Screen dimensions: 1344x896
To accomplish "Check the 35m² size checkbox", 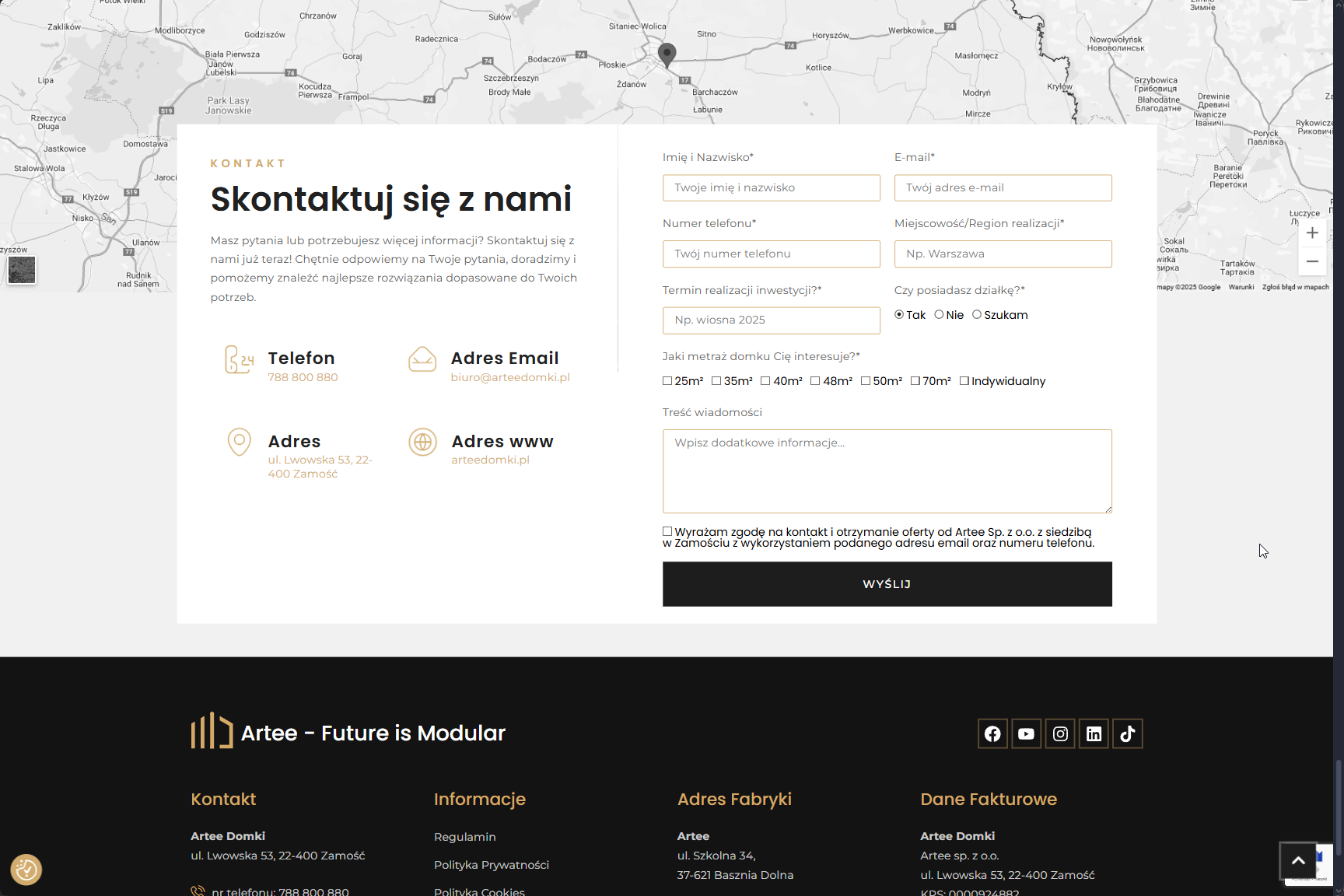I will (716, 381).
